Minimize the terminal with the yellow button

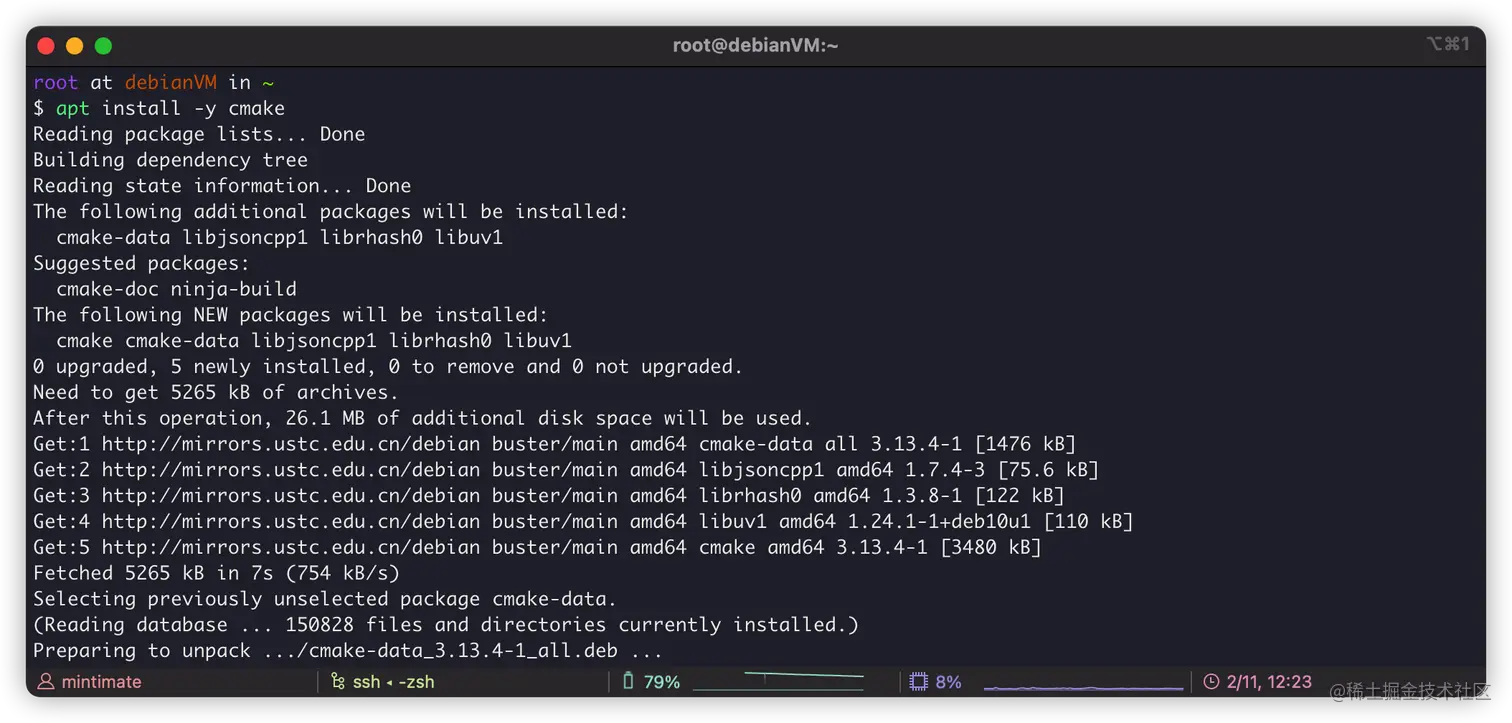(x=74, y=45)
